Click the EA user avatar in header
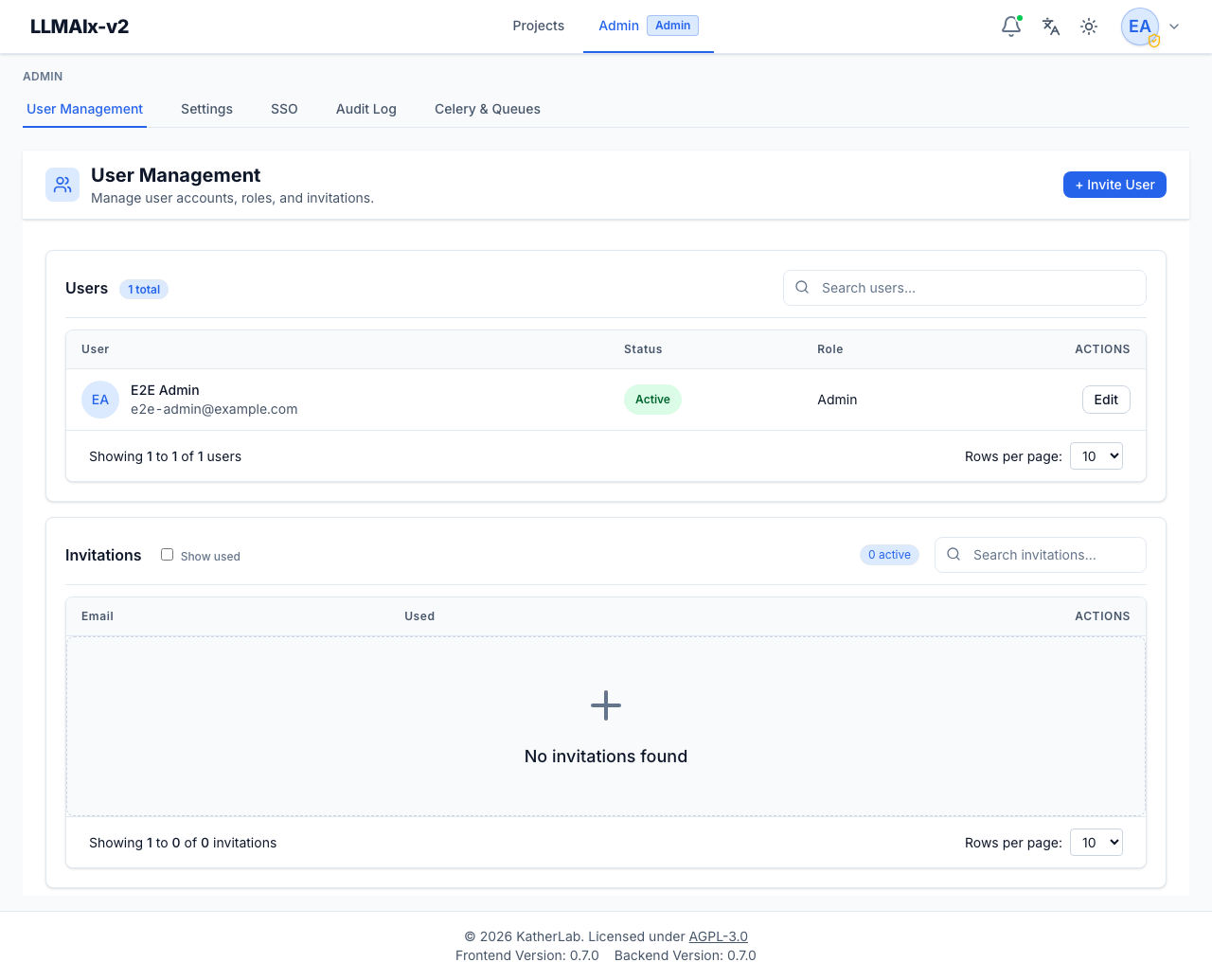Image resolution: width=1212 pixels, height=980 pixels. 1140,27
